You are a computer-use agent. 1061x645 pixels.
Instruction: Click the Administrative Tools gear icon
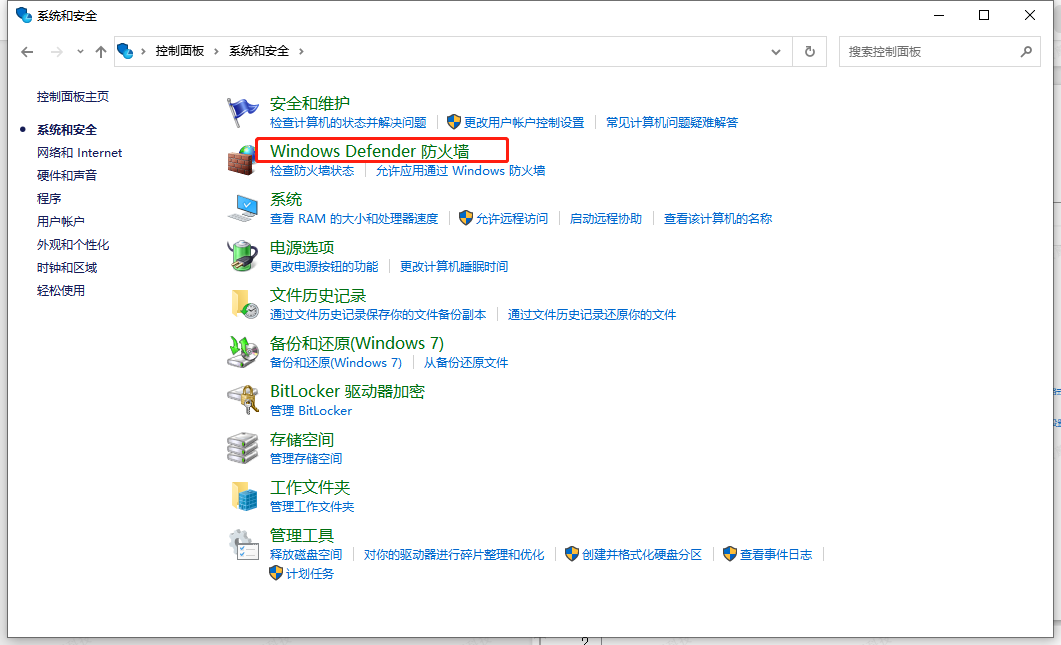(x=243, y=545)
